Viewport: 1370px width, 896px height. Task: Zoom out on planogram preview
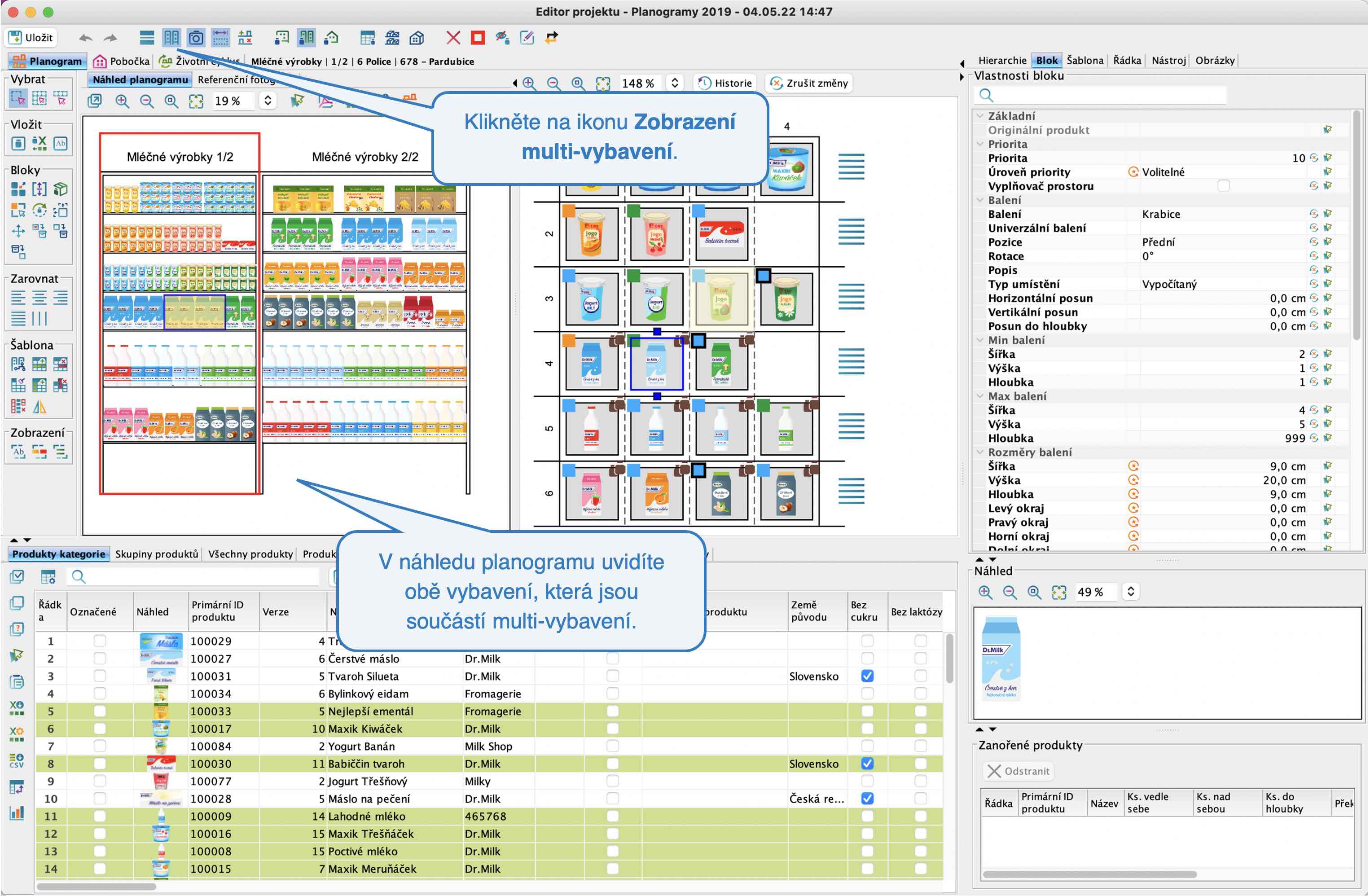146,101
